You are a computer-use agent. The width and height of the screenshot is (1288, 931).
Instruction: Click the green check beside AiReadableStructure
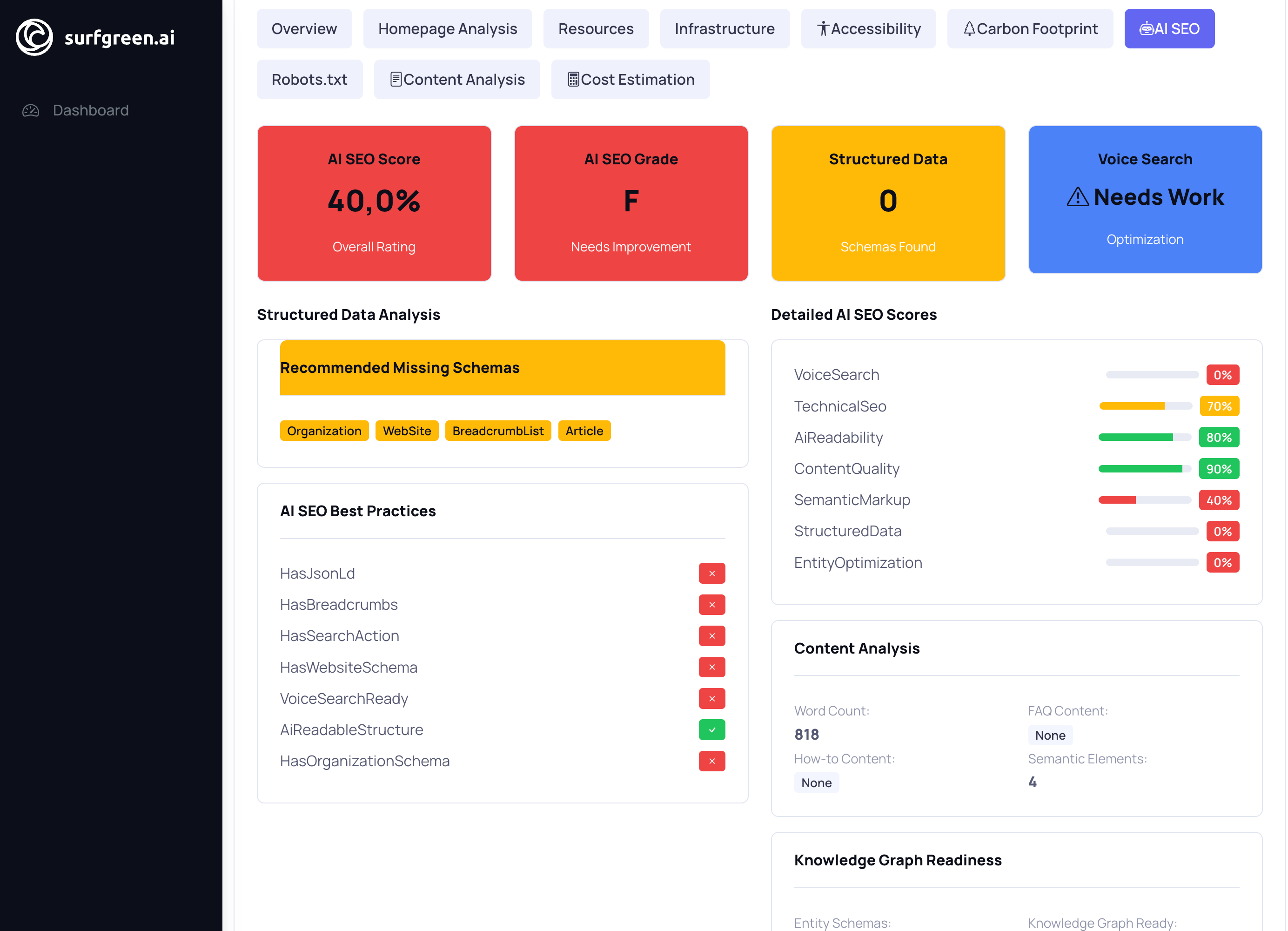(x=711, y=730)
